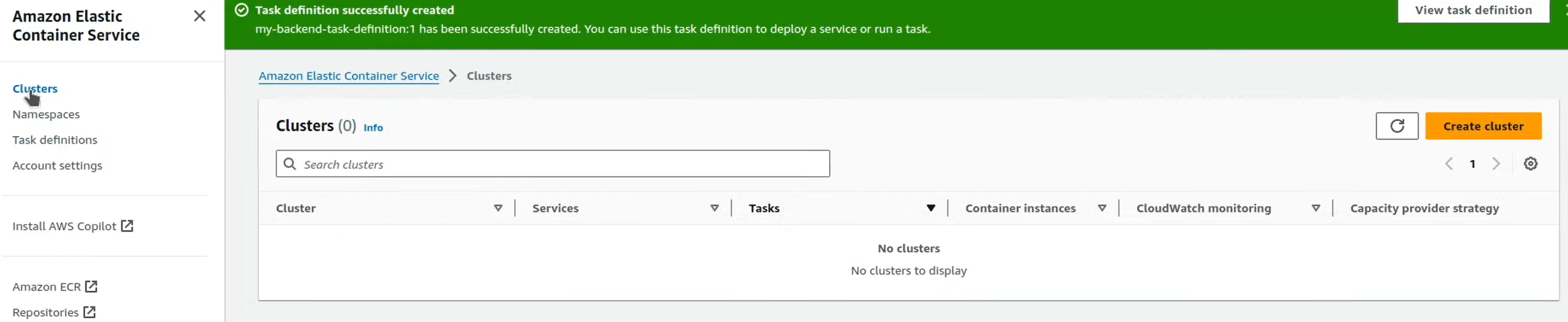The width and height of the screenshot is (1568, 322).
Task: Sort by Tasks column arrow
Action: point(930,208)
